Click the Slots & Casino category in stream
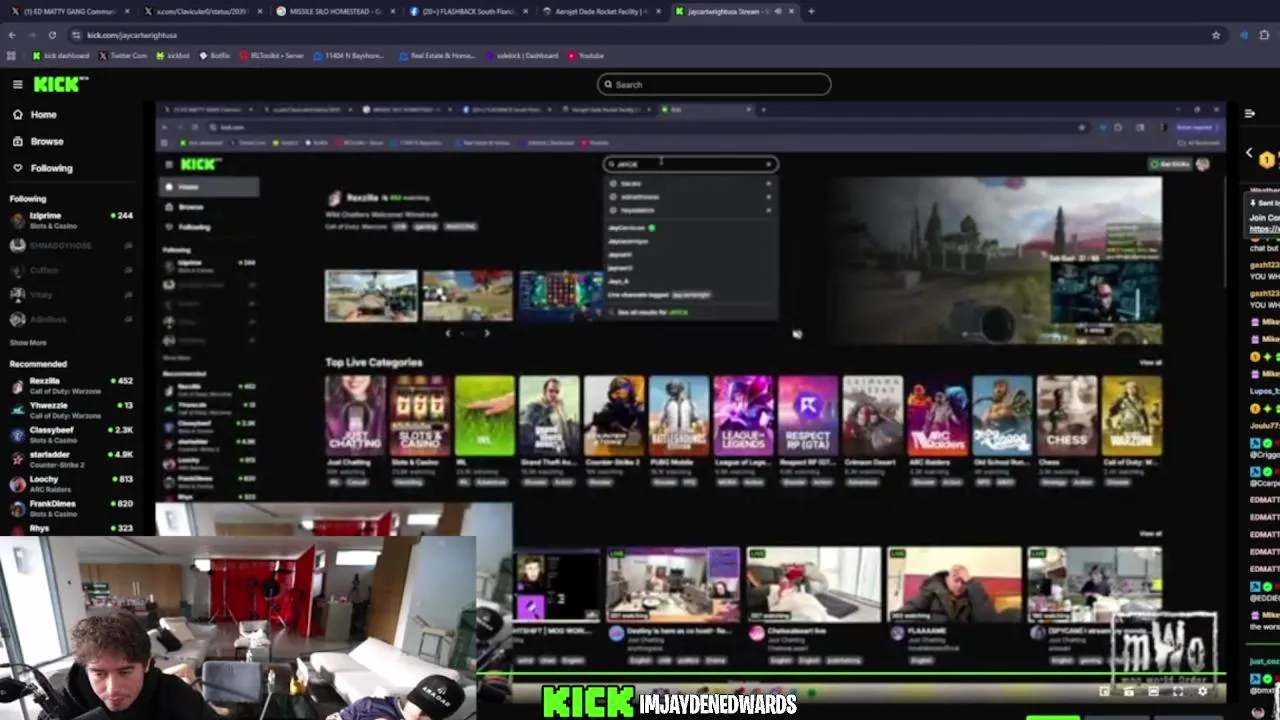The image size is (1280, 720). pyautogui.click(x=420, y=417)
